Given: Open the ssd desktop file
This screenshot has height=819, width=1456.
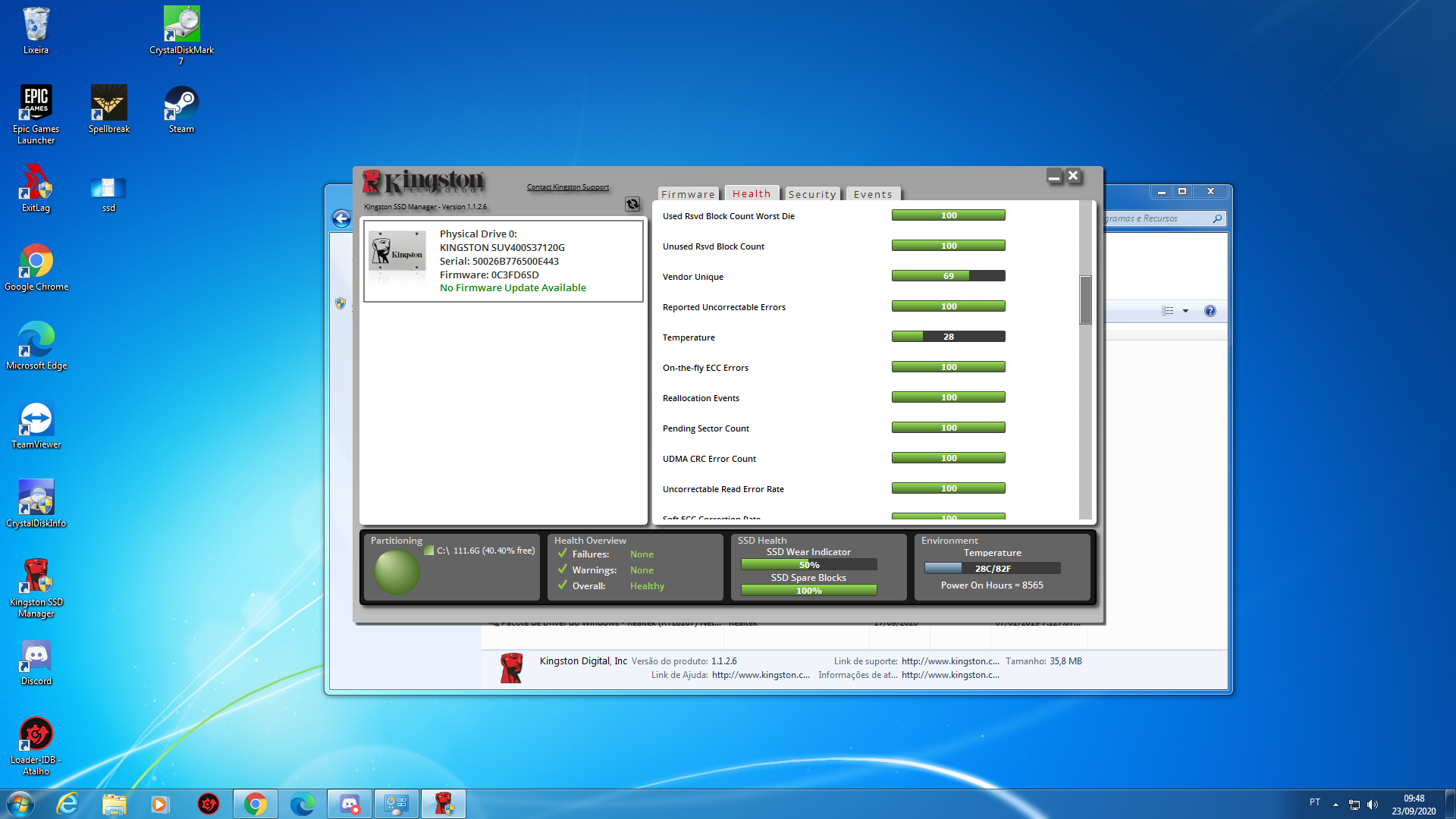Looking at the screenshot, I should [108, 193].
